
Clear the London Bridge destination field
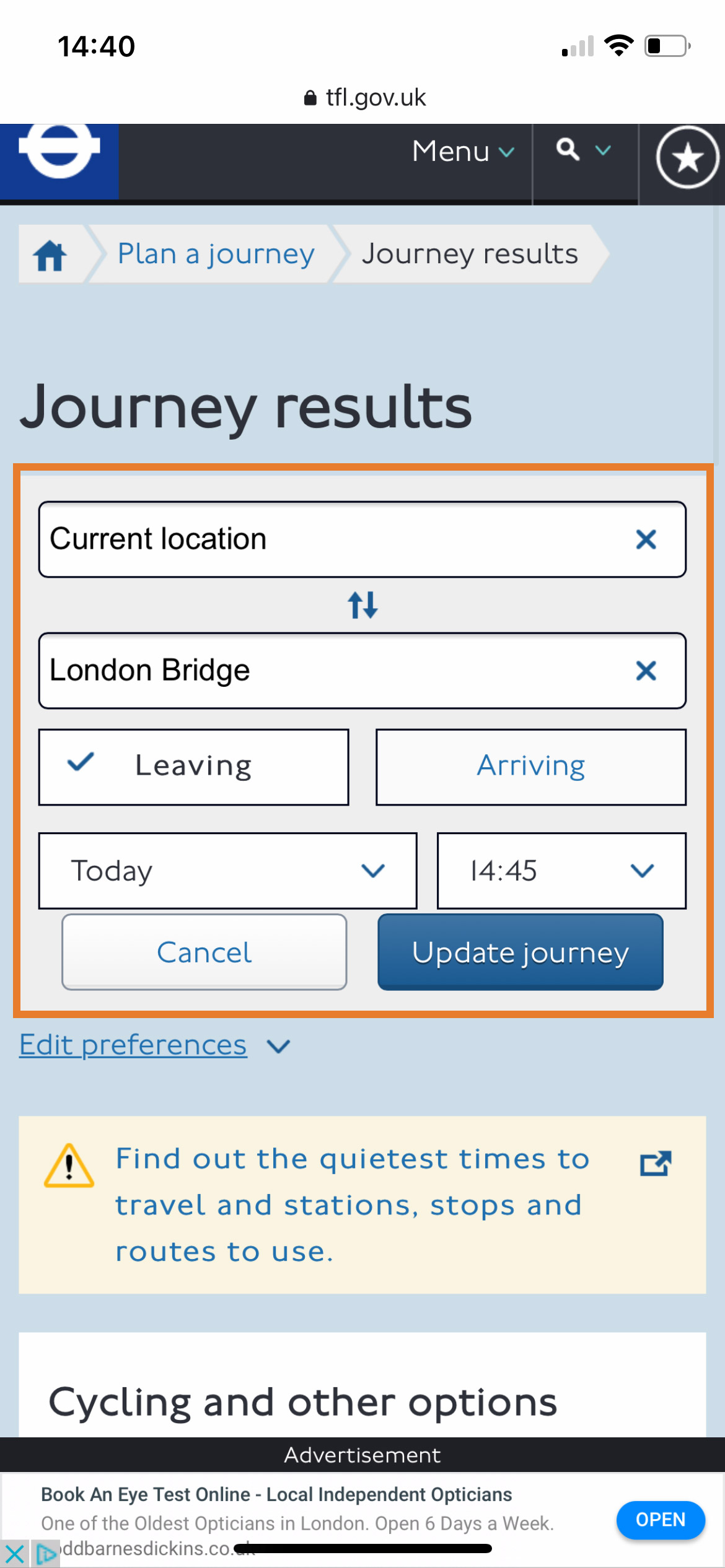click(x=646, y=671)
